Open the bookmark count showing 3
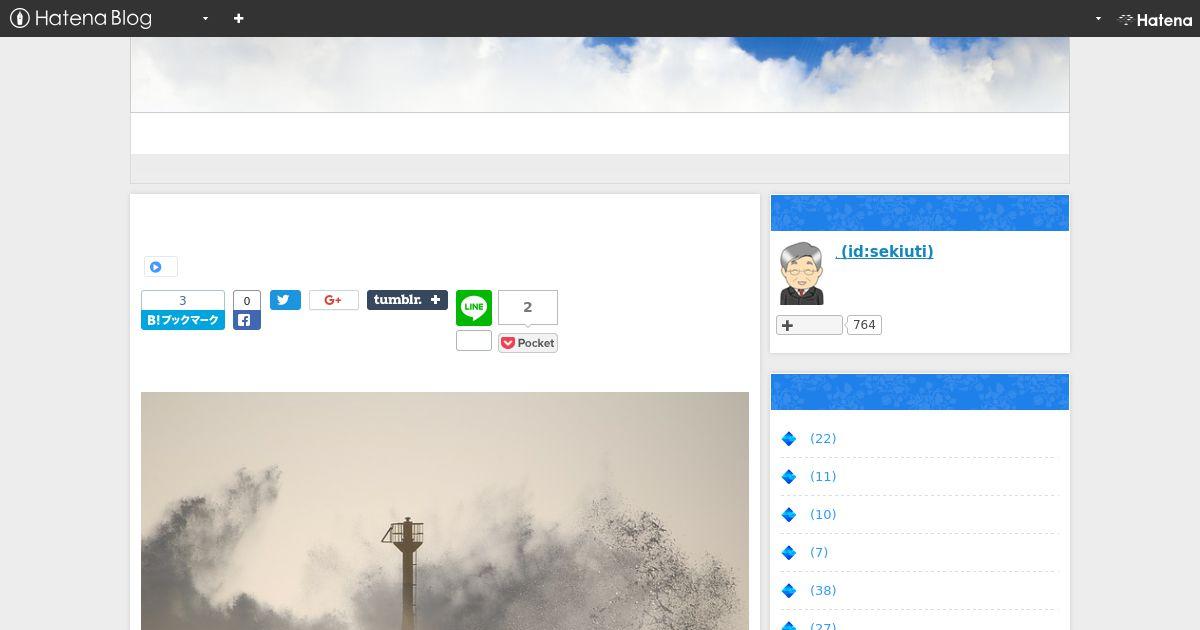Viewport: 1200px width, 630px height. pos(183,300)
